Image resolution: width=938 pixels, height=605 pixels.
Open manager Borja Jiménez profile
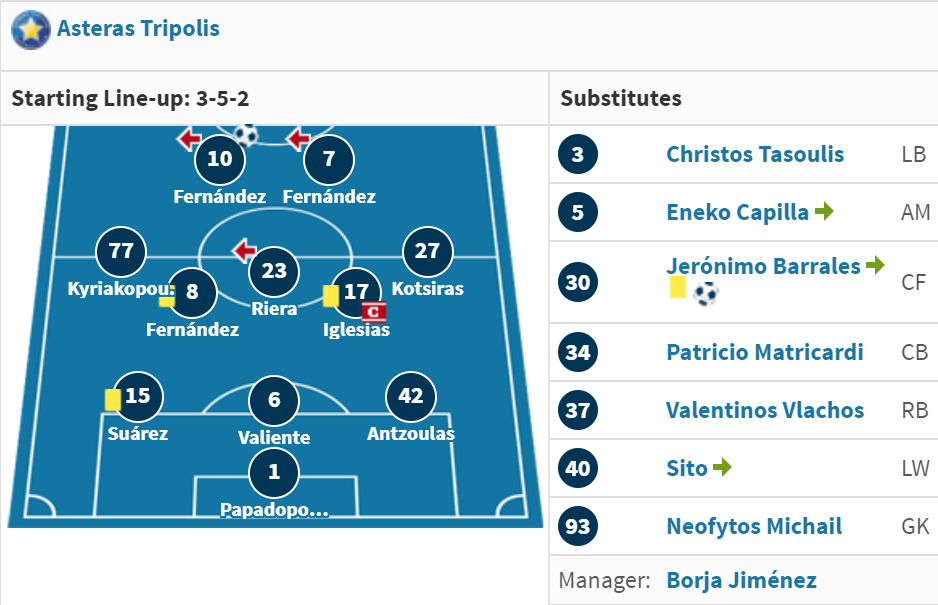pos(741,580)
